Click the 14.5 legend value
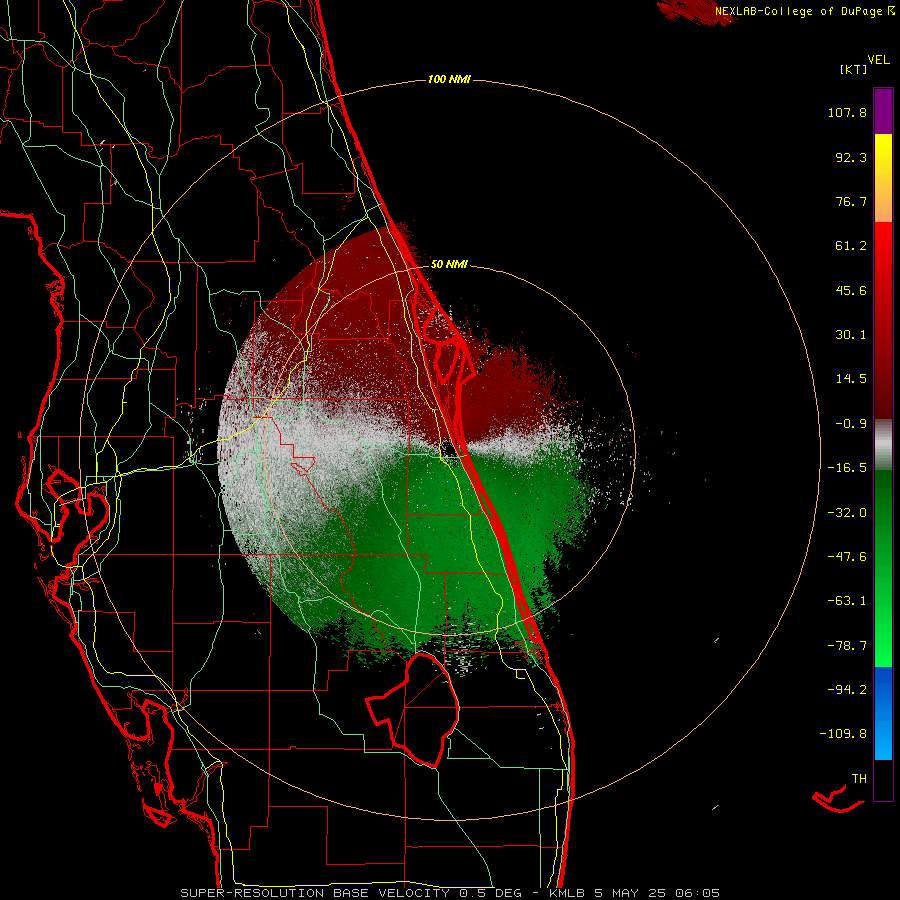The width and height of the screenshot is (900, 900). coord(851,379)
